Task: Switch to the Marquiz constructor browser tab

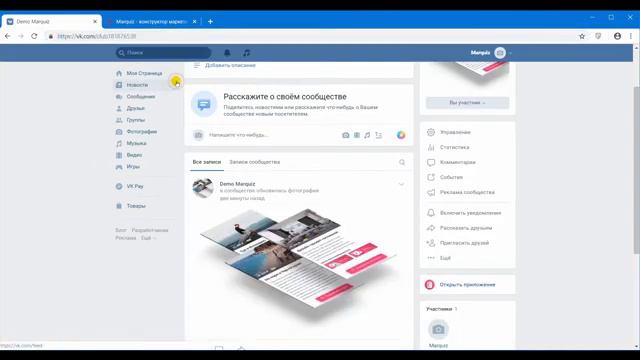Action: (151, 21)
